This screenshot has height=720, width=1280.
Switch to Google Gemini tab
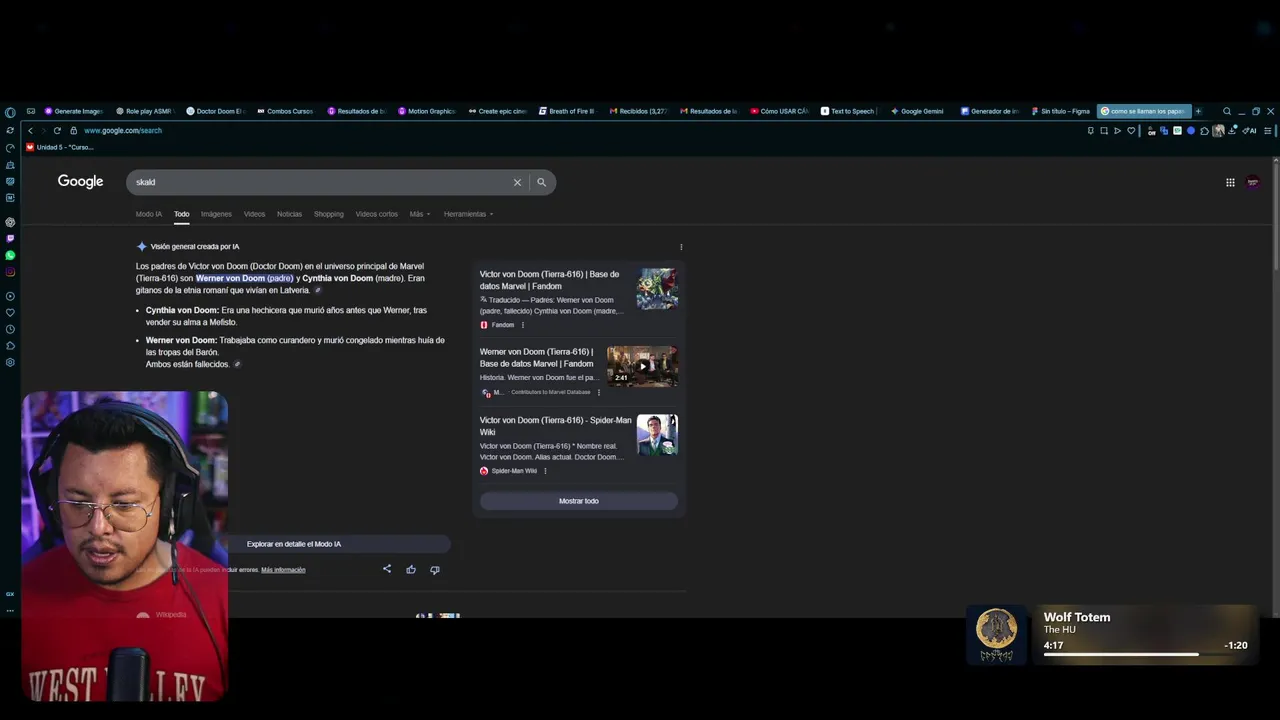(917, 111)
